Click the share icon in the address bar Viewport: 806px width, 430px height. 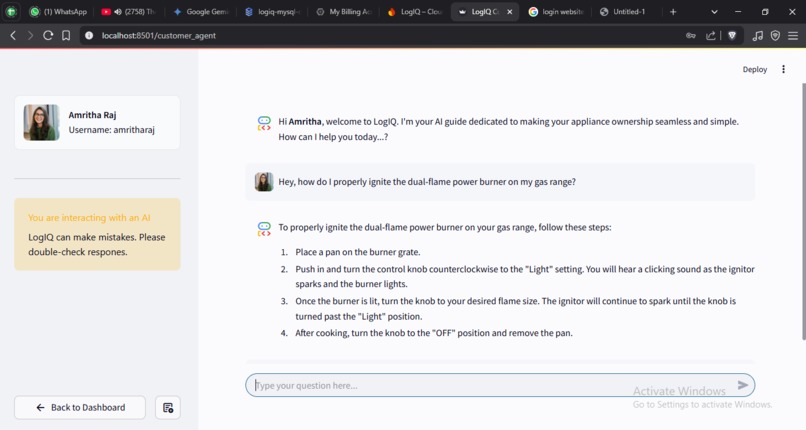tap(710, 35)
